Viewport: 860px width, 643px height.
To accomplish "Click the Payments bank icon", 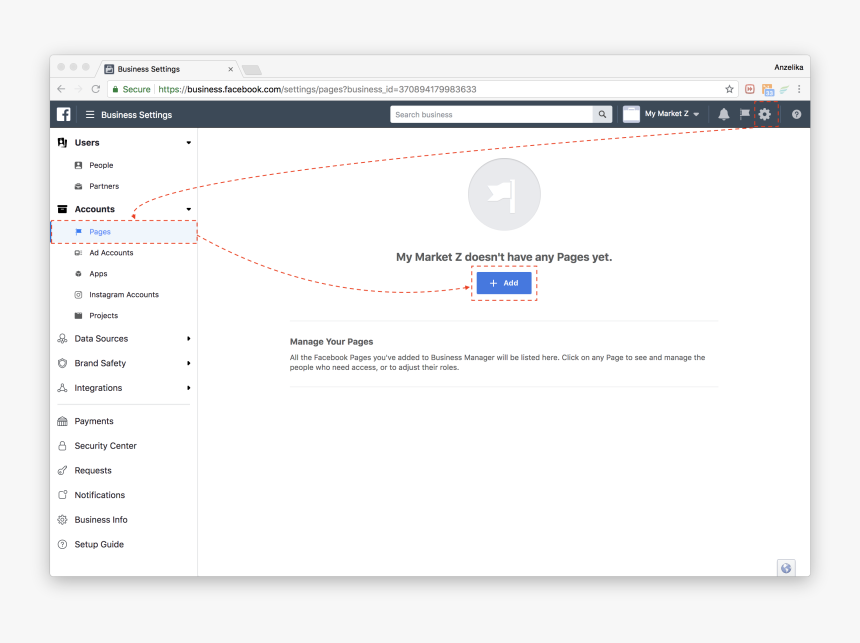I will [63, 421].
